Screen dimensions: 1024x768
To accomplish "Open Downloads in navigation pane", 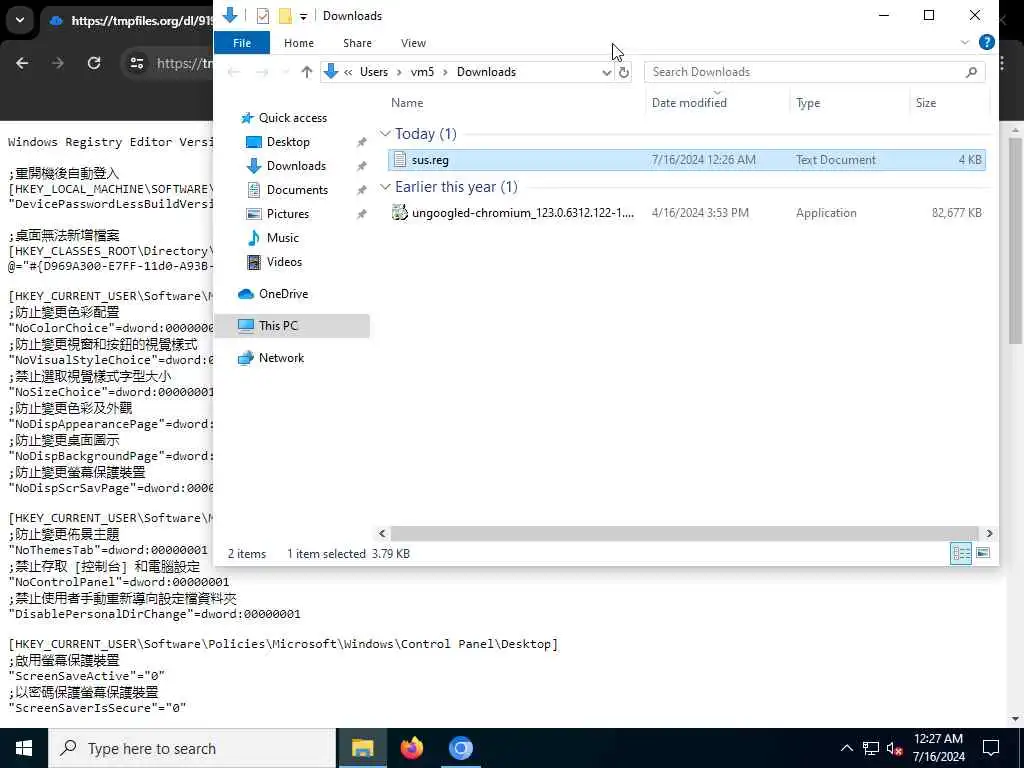I will coord(296,166).
